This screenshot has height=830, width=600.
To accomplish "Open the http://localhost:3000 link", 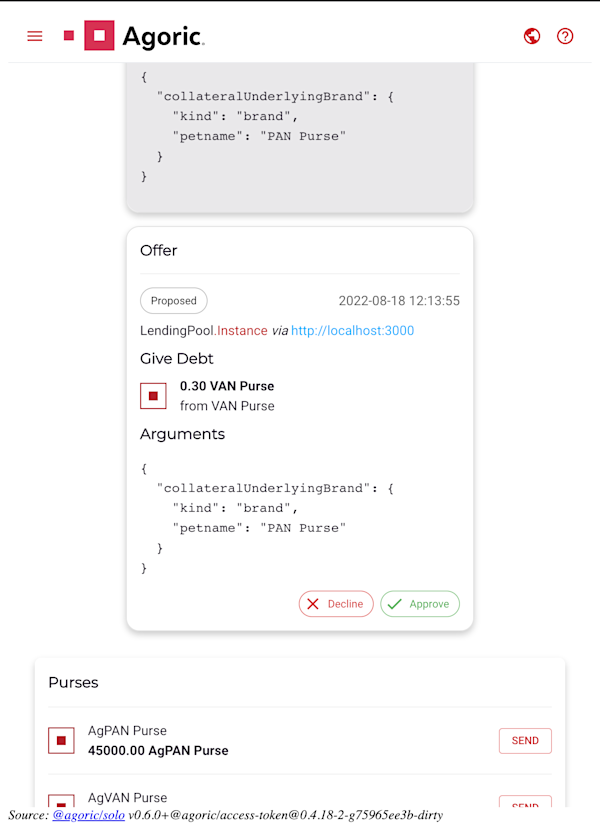I will [353, 331].
